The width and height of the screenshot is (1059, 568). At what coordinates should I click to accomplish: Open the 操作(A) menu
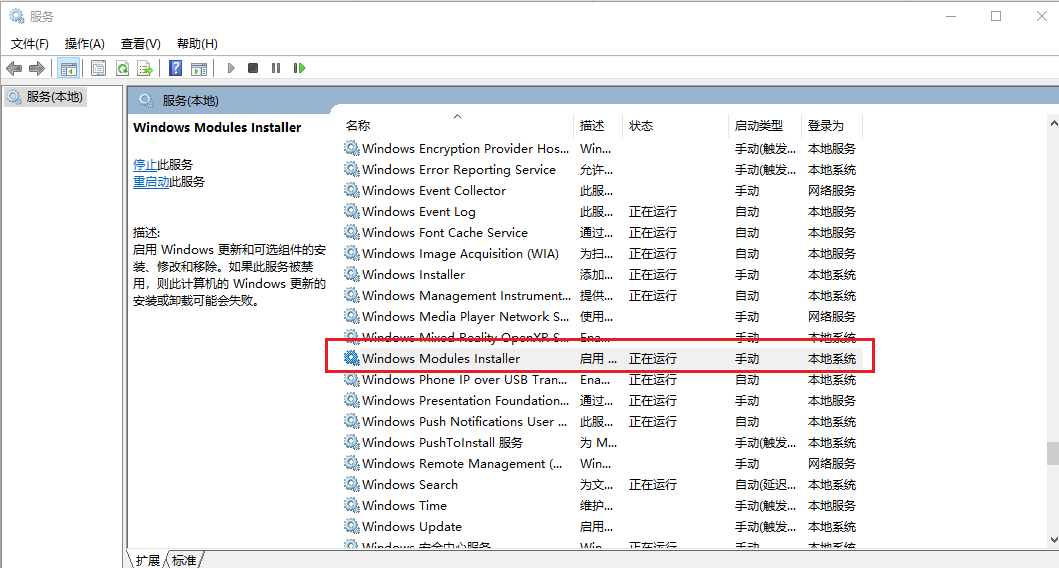[84, 44]
